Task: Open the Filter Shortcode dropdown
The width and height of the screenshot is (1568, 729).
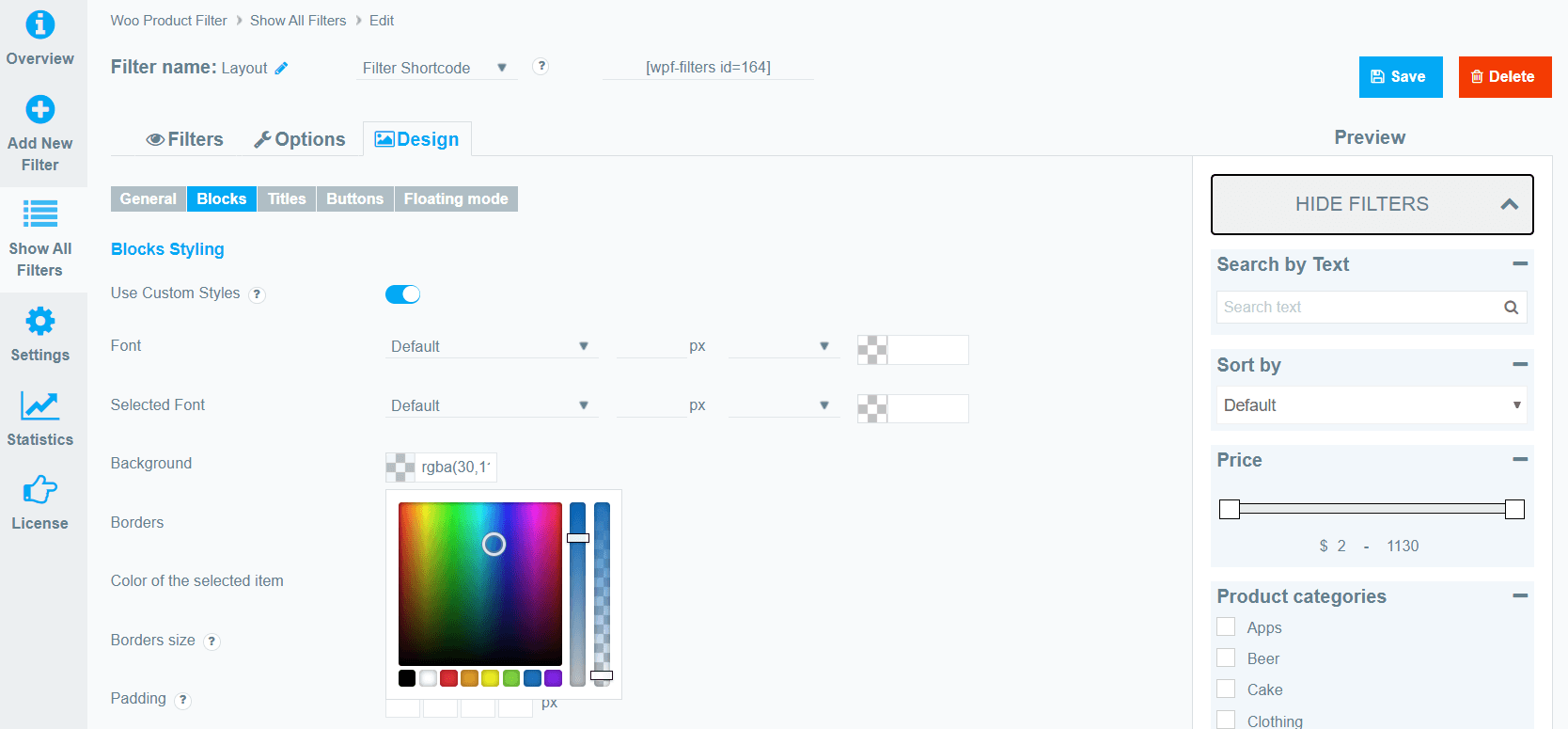Action: point(436,68)
